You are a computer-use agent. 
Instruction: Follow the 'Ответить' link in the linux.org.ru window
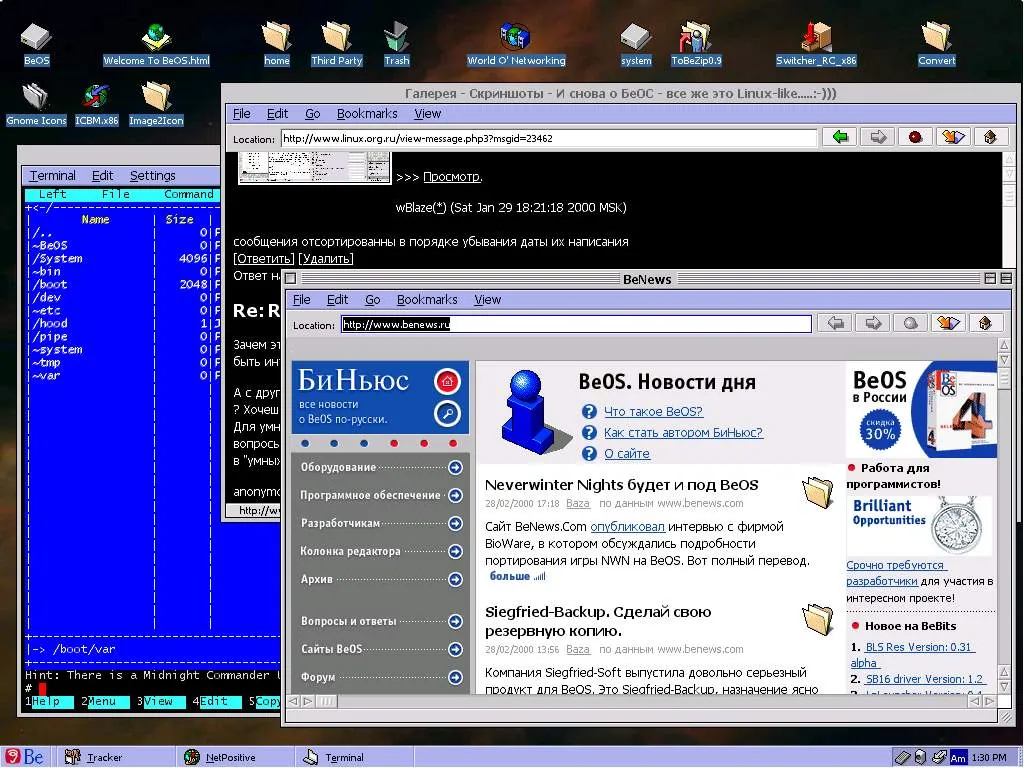click(264, 259)
